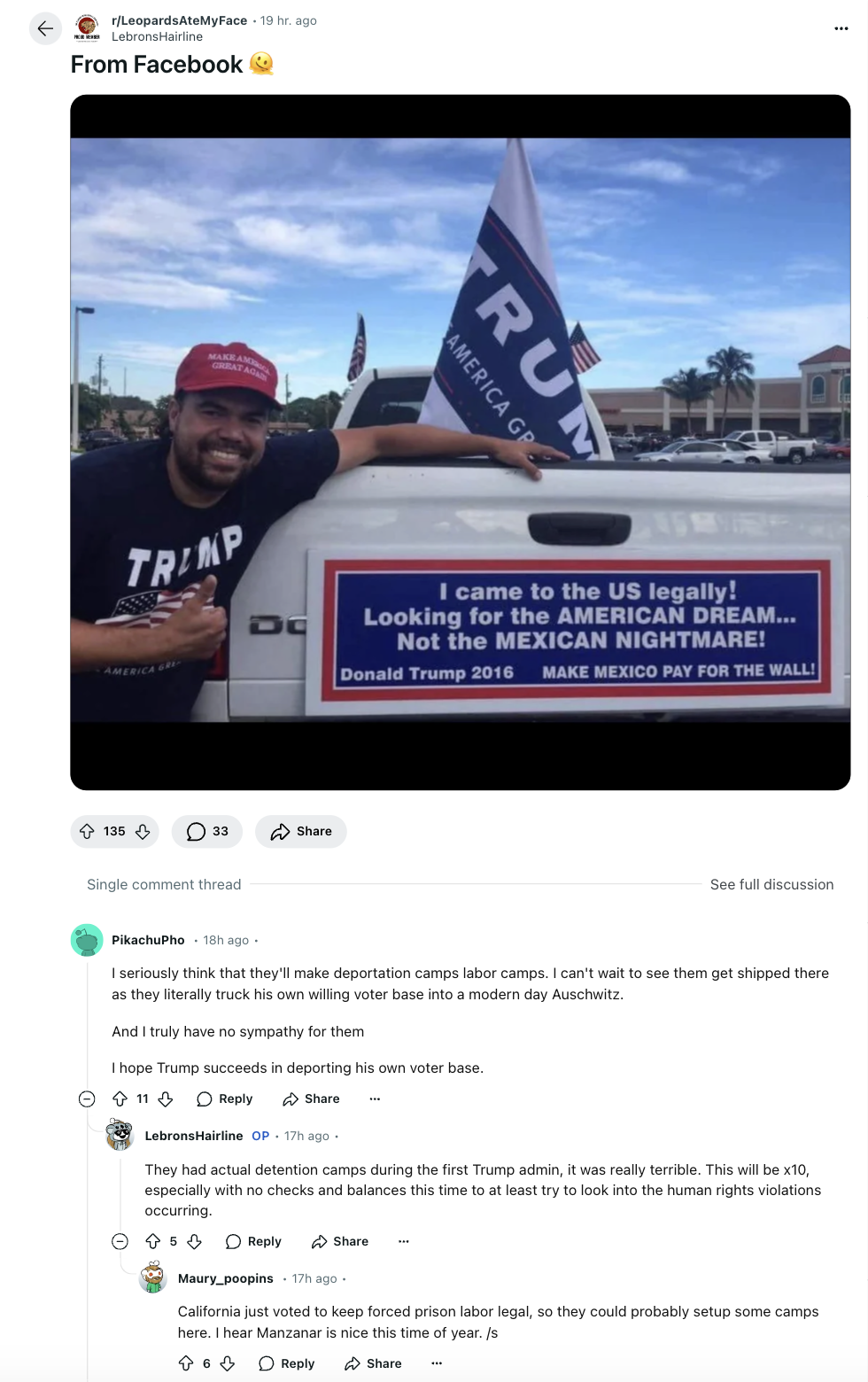Upvote Maury_poopins's comment

[x=186, y=1363]
